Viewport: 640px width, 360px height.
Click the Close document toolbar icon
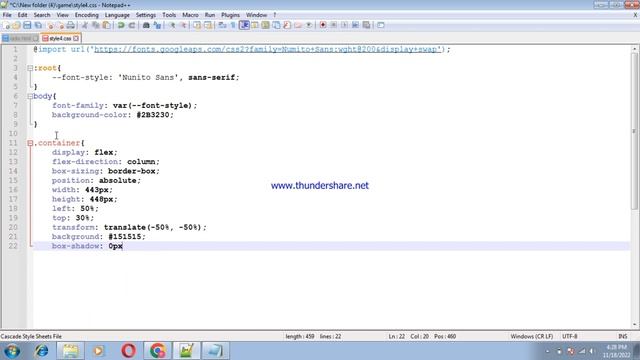coord(50,25)
